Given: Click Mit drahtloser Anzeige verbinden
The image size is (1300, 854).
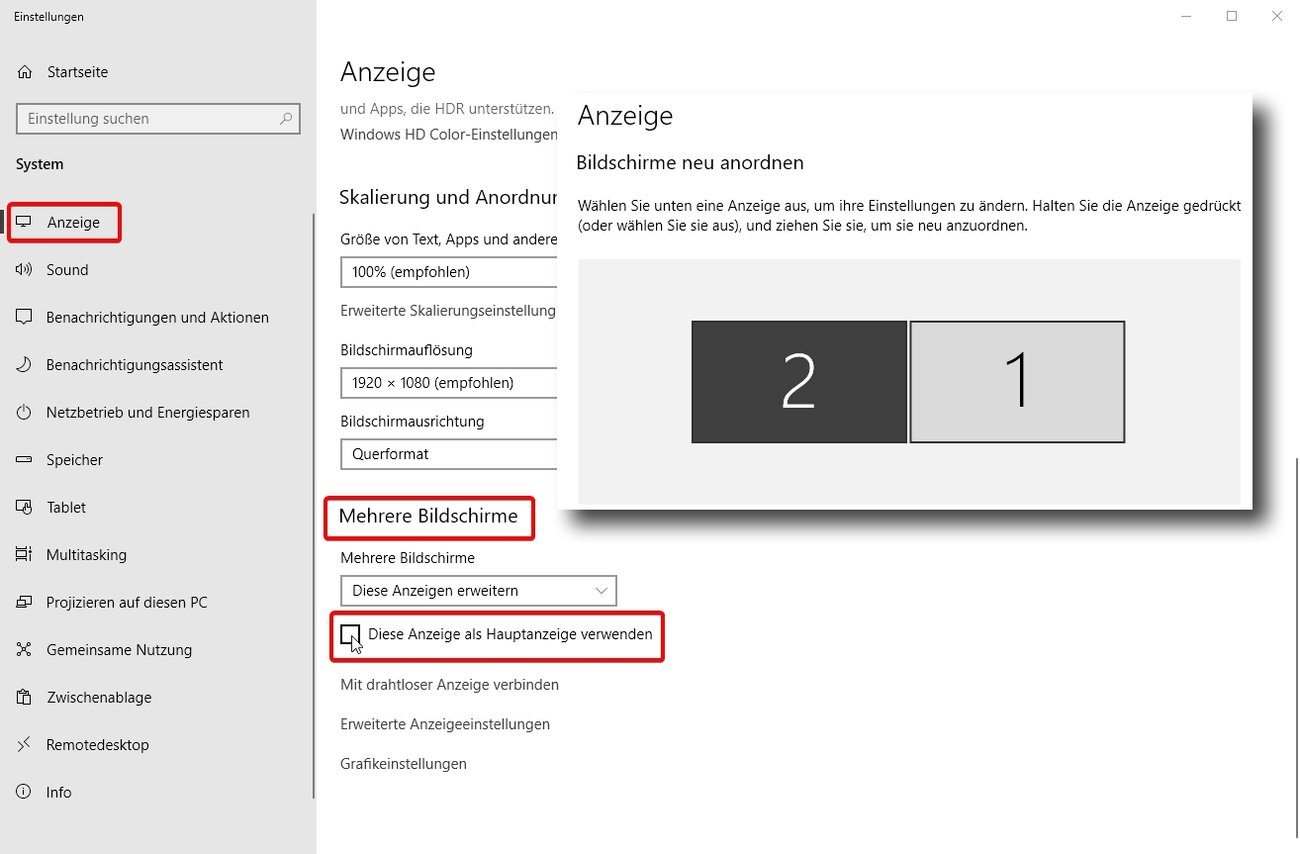Looking at the screenshot, I should (449, 684).
